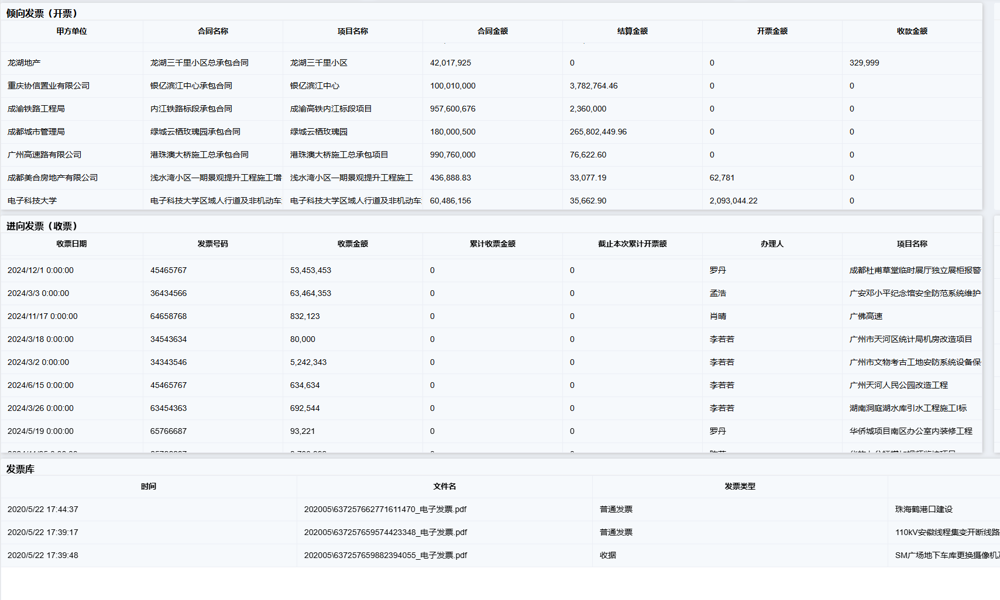Select the 收款金额 column header
The height and width of the screenshot is (600, 1000).
pyautogui.click(x=911, y=31)
